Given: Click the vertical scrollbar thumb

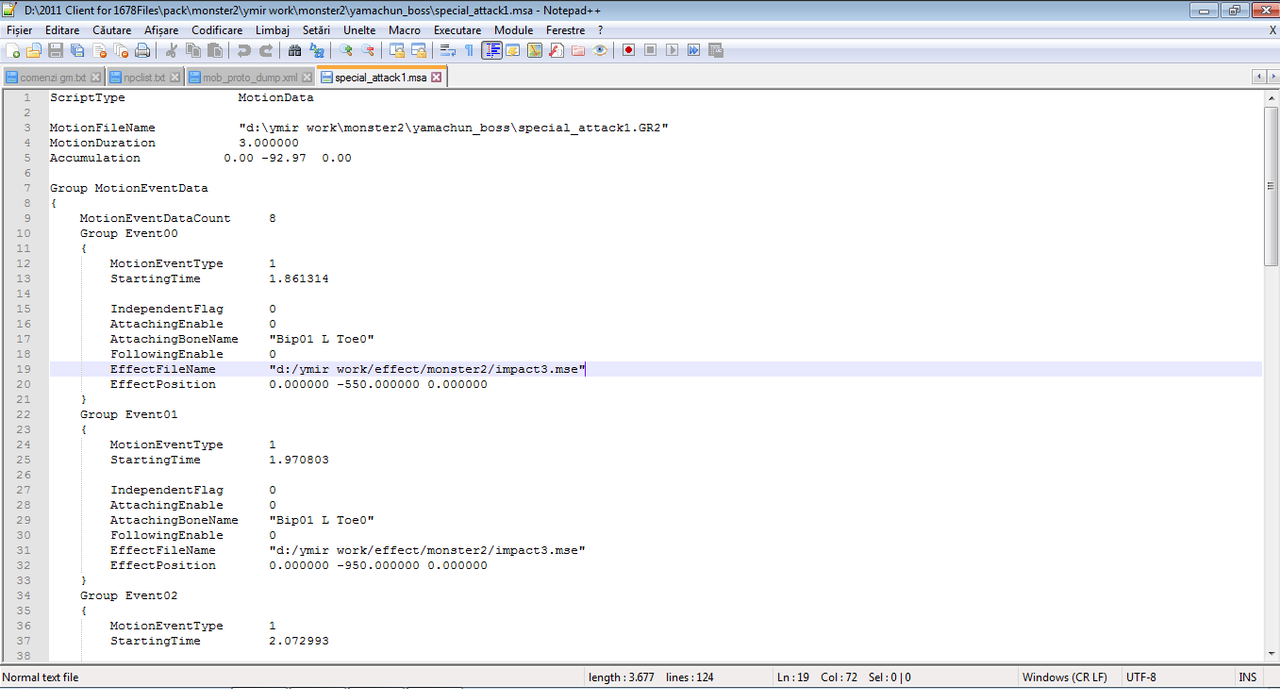Looking at the screenshot, I should tap(1271, 184).
